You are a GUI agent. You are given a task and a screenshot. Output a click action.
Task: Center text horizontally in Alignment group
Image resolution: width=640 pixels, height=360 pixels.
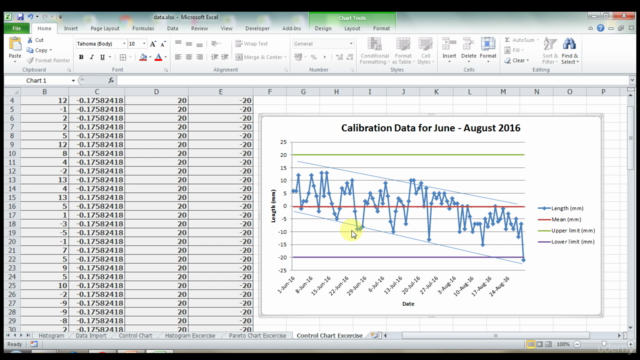[189, 57]
